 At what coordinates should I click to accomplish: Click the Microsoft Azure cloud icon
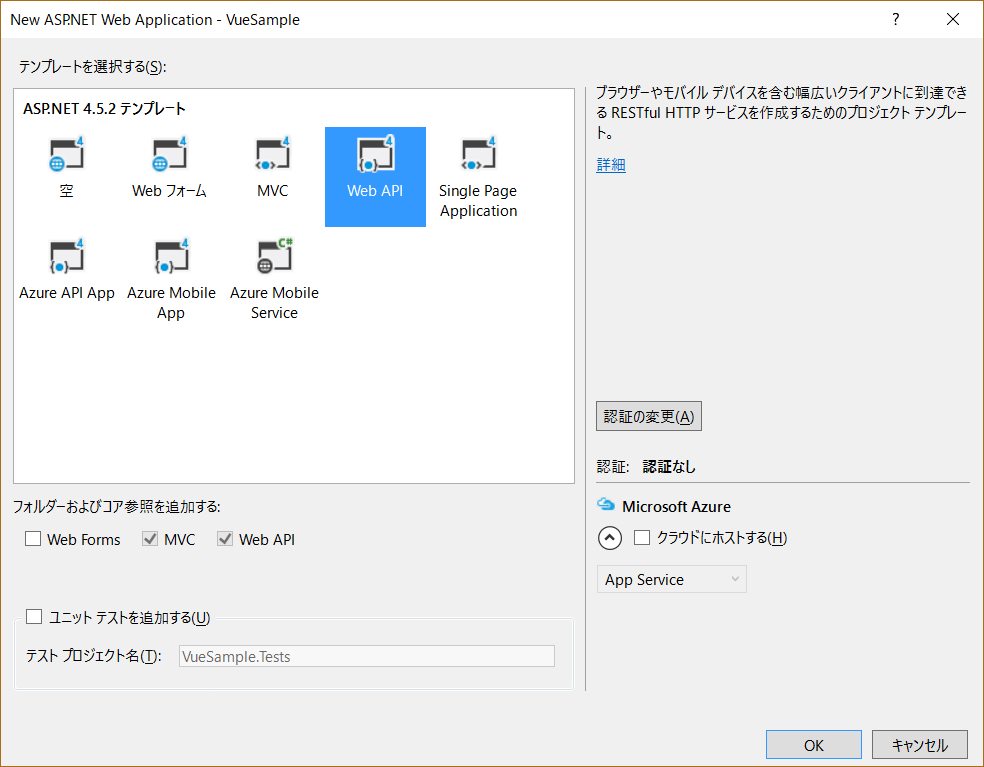tap(606, 504)
